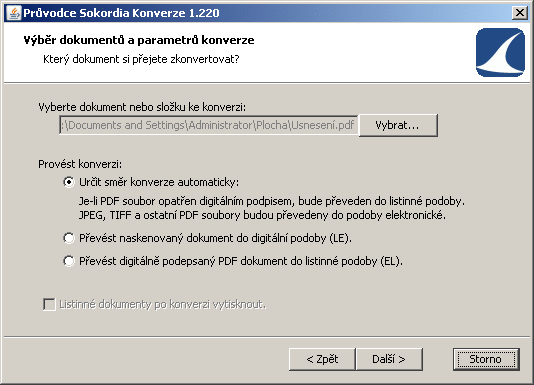Click the subtitle 'Který dokument si přejete zkonvertovat?'

141,59
